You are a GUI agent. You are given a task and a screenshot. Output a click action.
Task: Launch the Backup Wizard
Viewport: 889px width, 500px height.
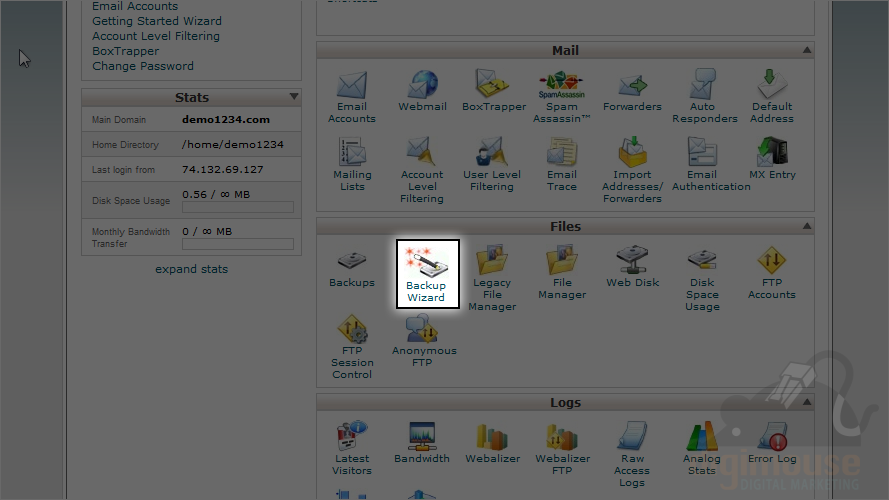coord(427,274)
